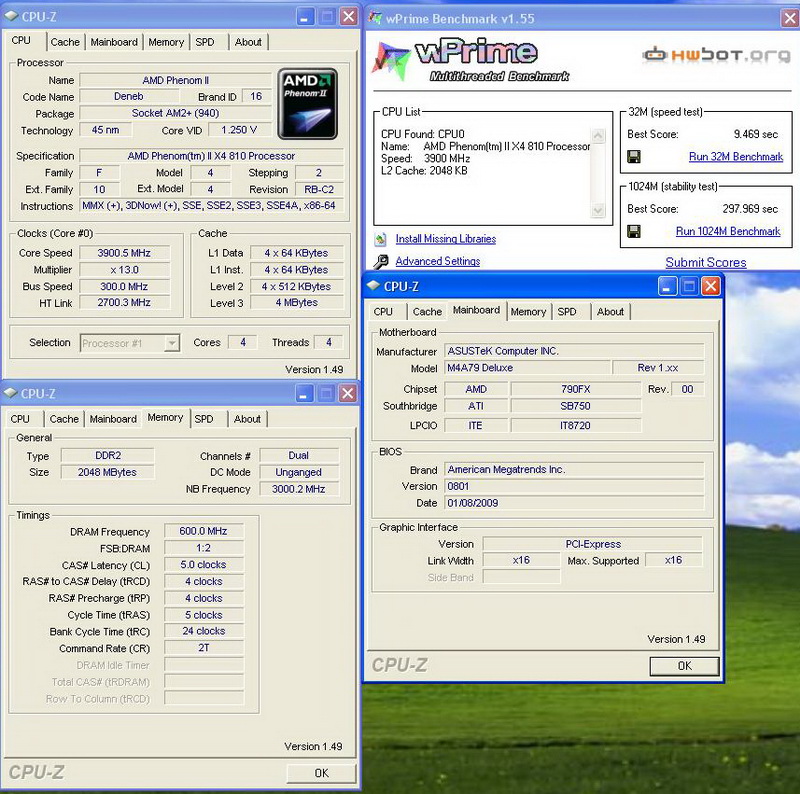Viewport: 800px width, 794px height.
Task: Open the Processor #1 selection dropdown
Action: (172, 343)
